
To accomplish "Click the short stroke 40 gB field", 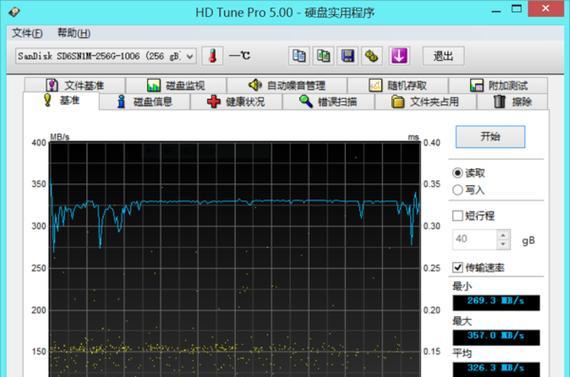I will click(x=474, y=239).
